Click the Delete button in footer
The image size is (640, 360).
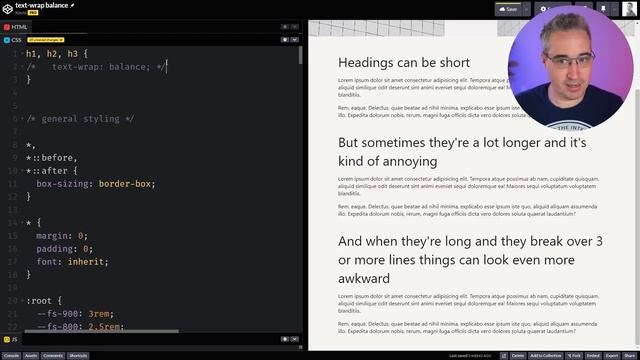coord(518,356)
